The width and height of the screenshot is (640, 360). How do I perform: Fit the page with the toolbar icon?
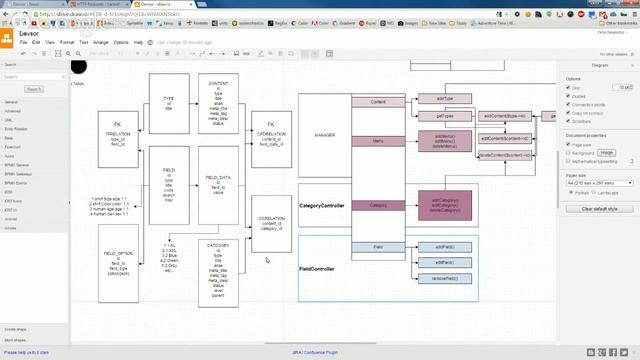click(58, 53)
